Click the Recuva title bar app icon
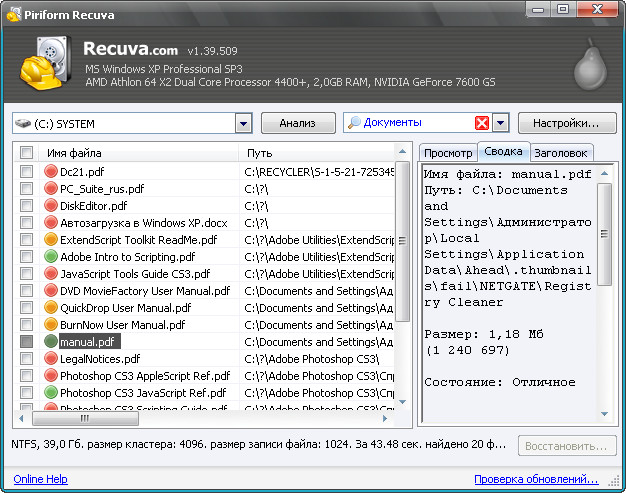 pos(14,14)
